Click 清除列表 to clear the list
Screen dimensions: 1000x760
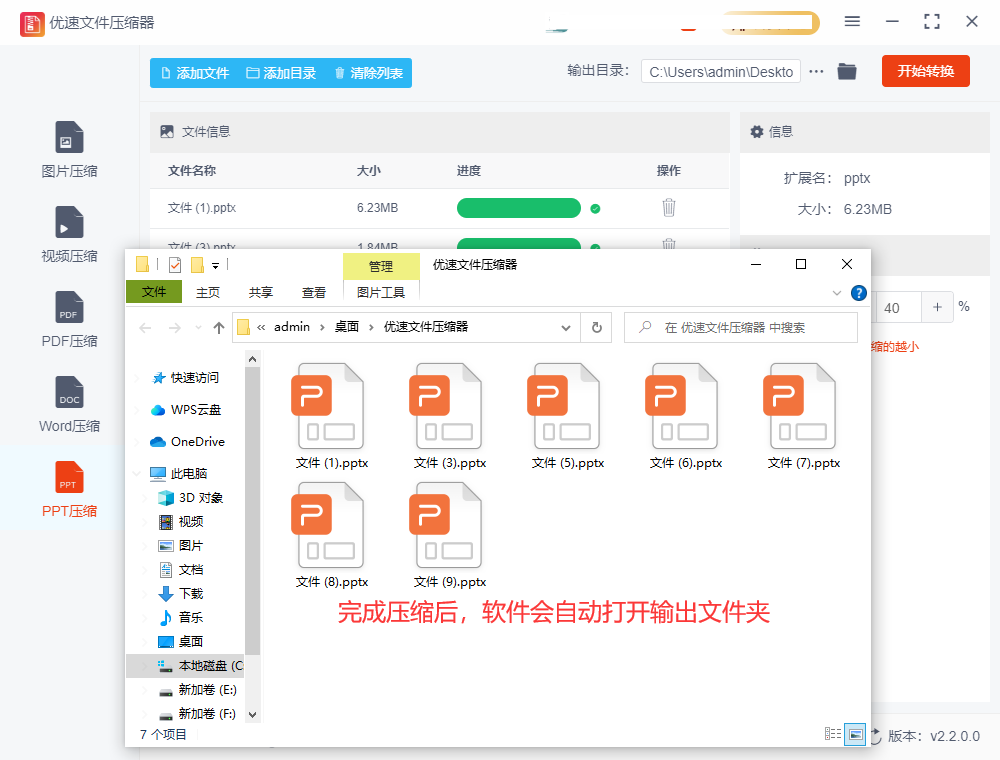(369, 73)
